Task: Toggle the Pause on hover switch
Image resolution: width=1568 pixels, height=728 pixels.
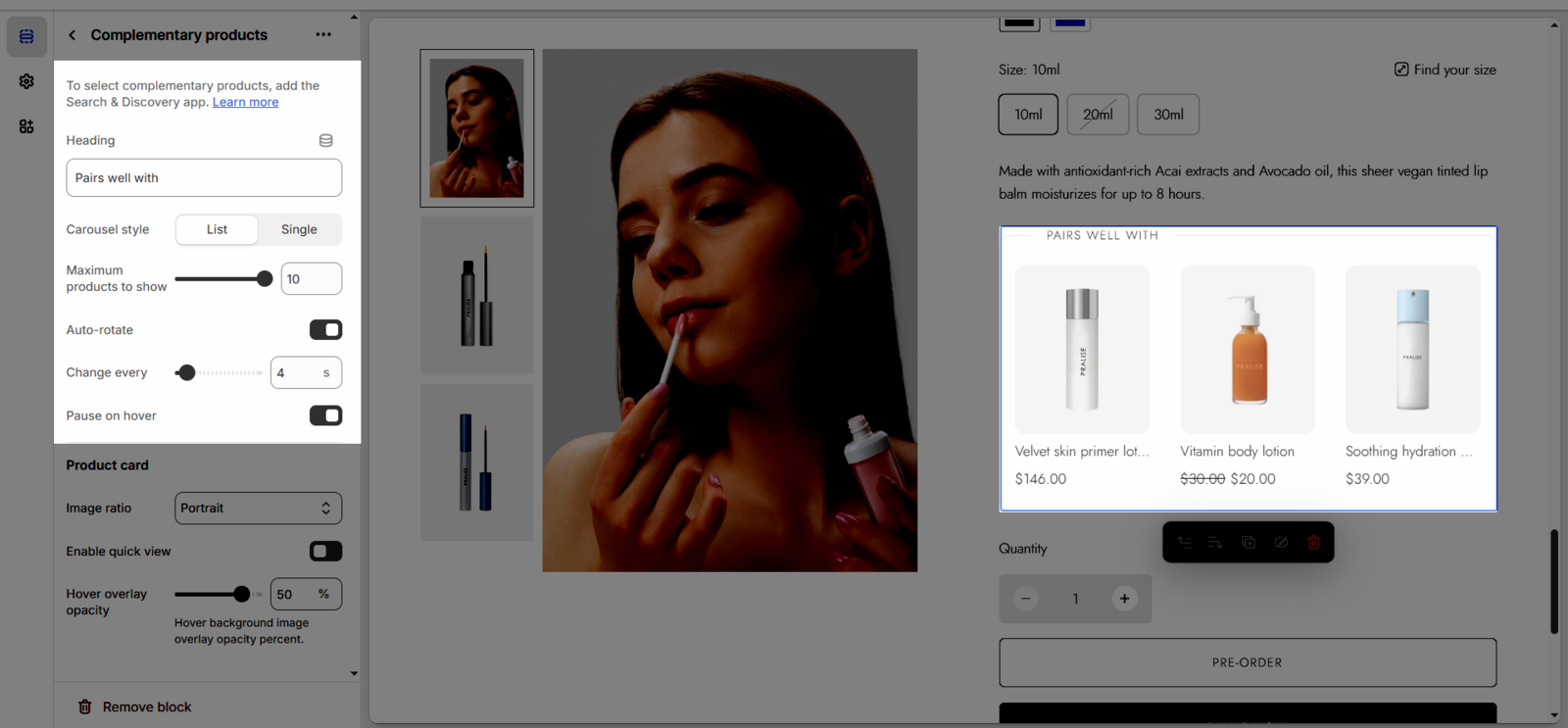Action: [325, 416]
